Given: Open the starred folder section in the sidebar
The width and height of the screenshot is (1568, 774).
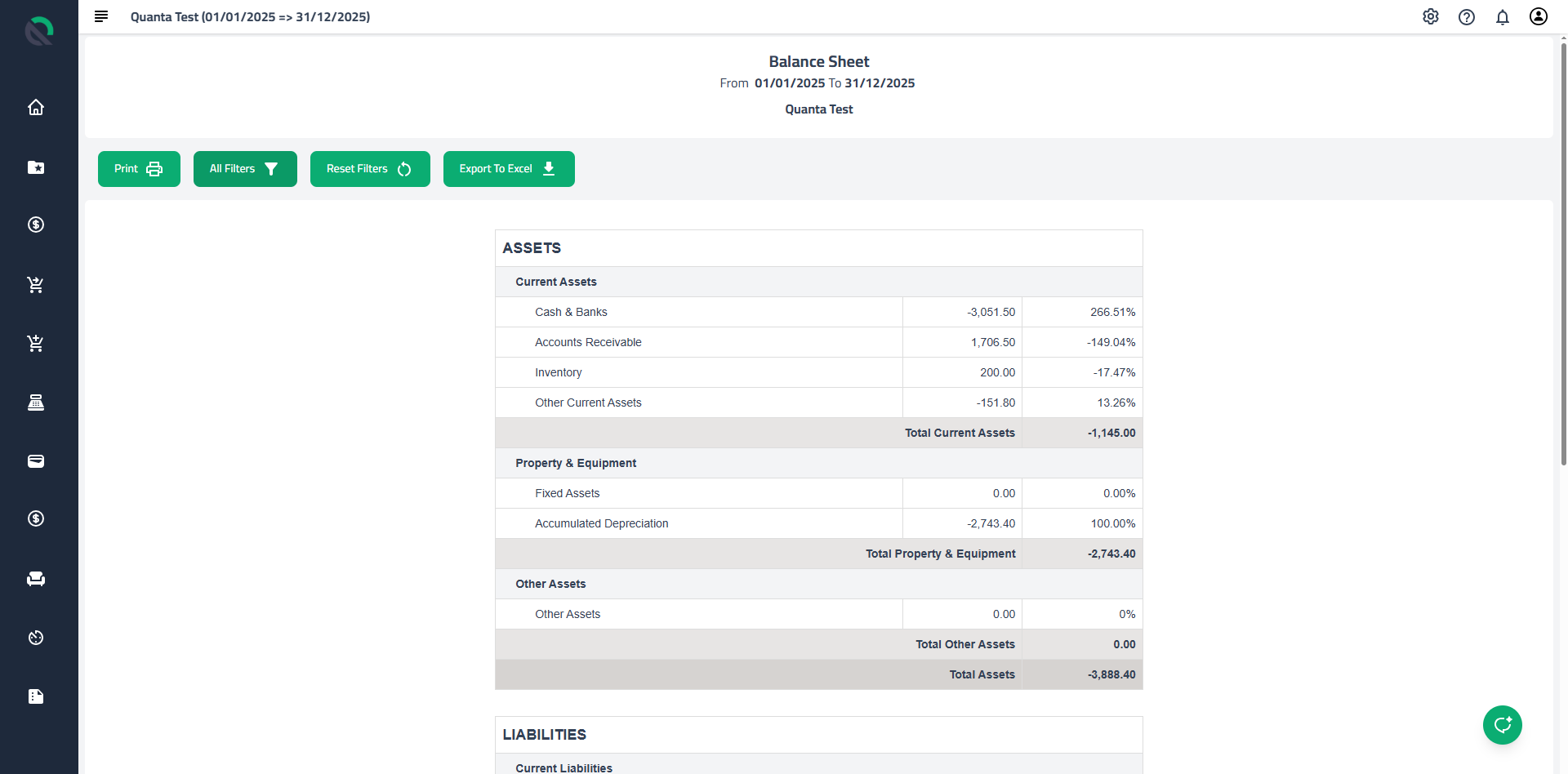Looking at the screenshot, I should tap(36, 168).
